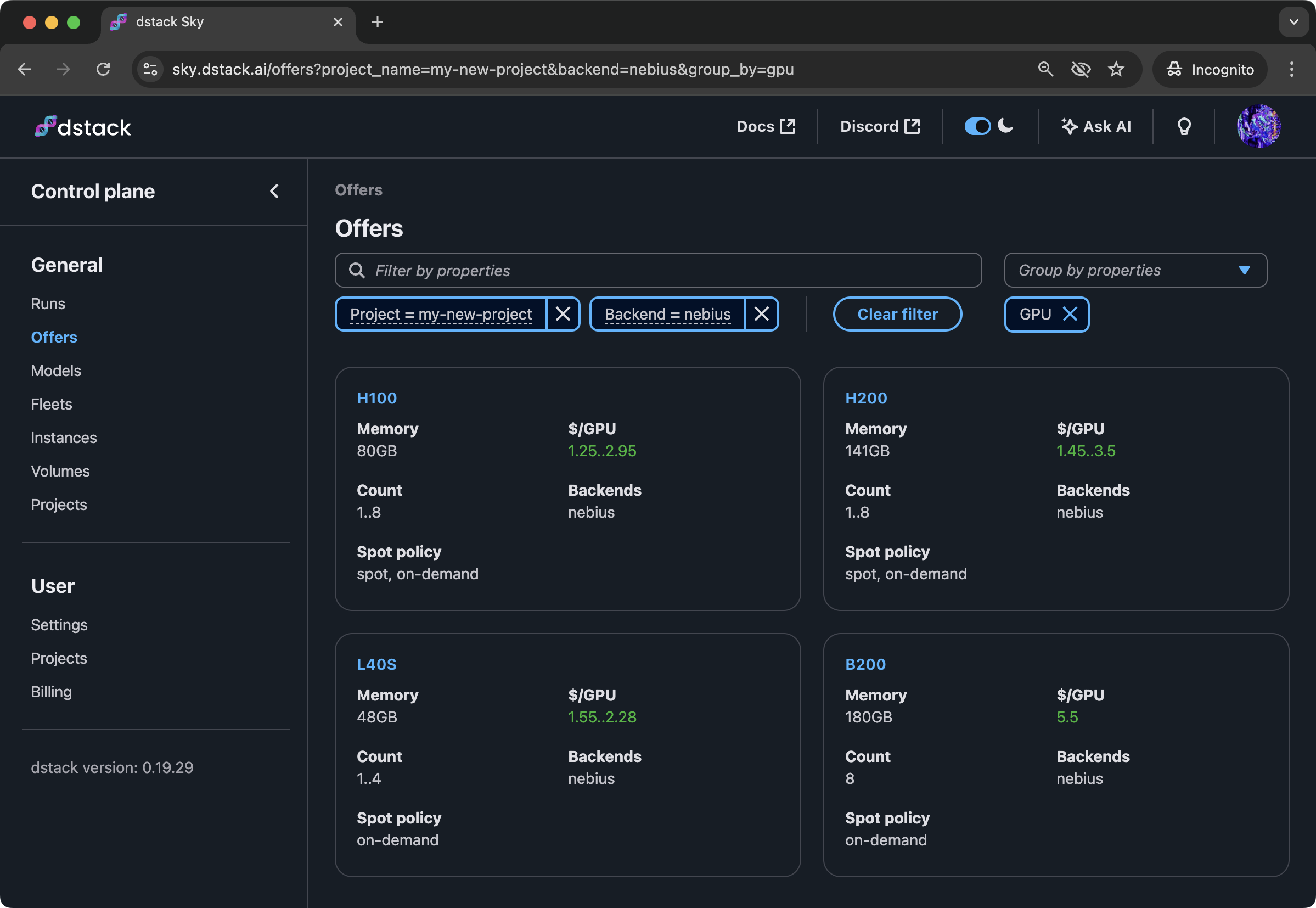Image resolution: width=1316 pixels, height=908 pixels.
Task: Open the Discord external link
Action: 880,126
